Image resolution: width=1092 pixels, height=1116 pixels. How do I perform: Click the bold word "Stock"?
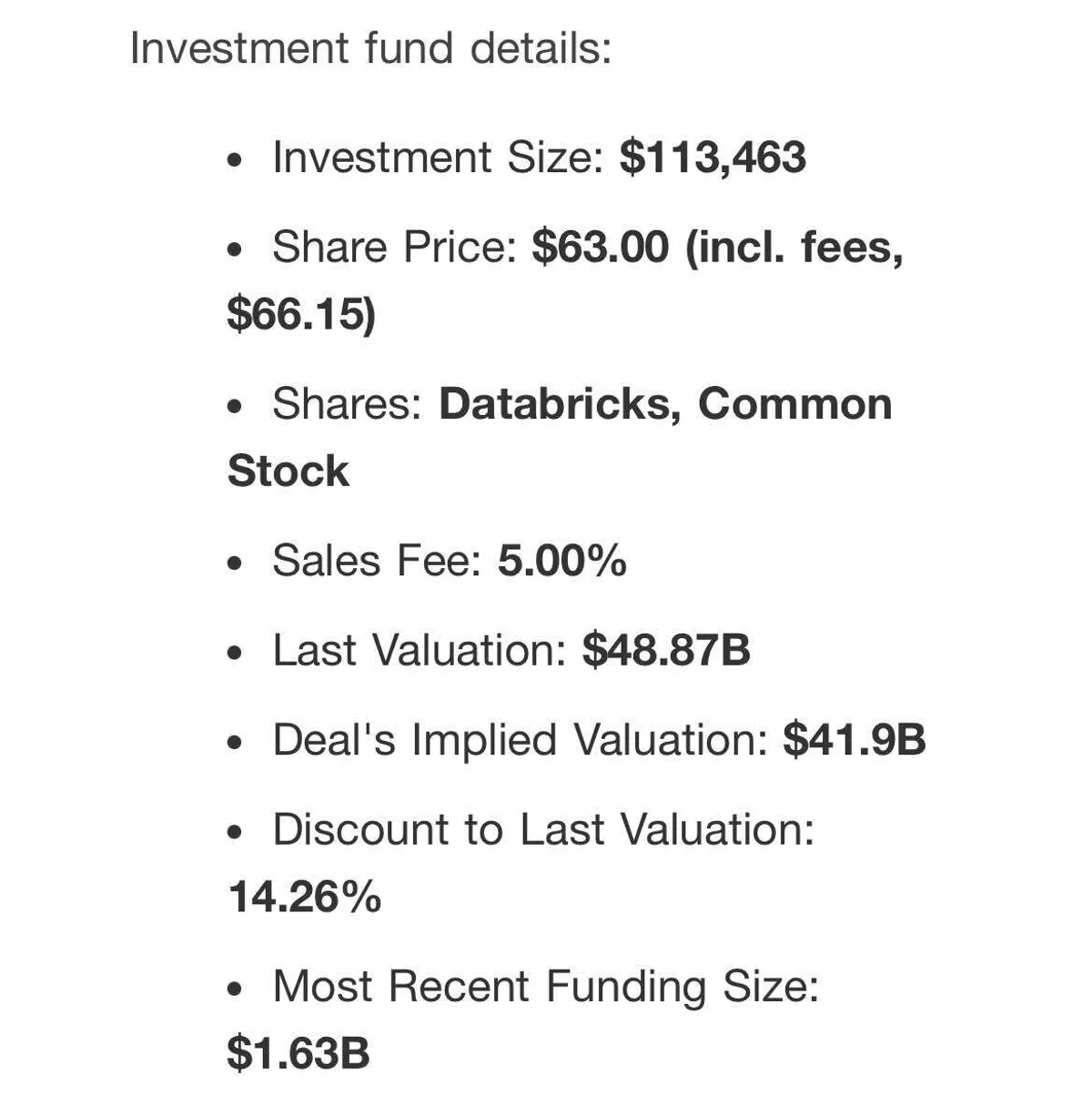click(x=288, y=472)
